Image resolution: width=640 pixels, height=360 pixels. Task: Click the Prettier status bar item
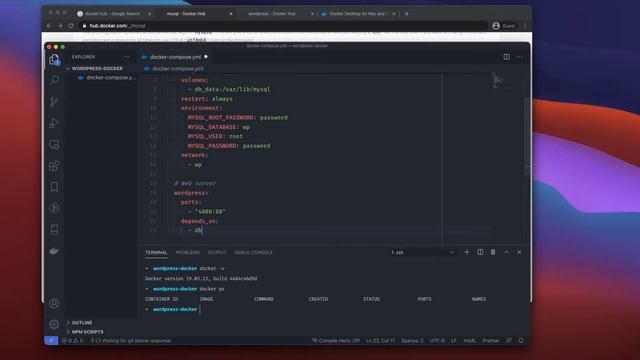pyautogui.click(x=491, y=340)
